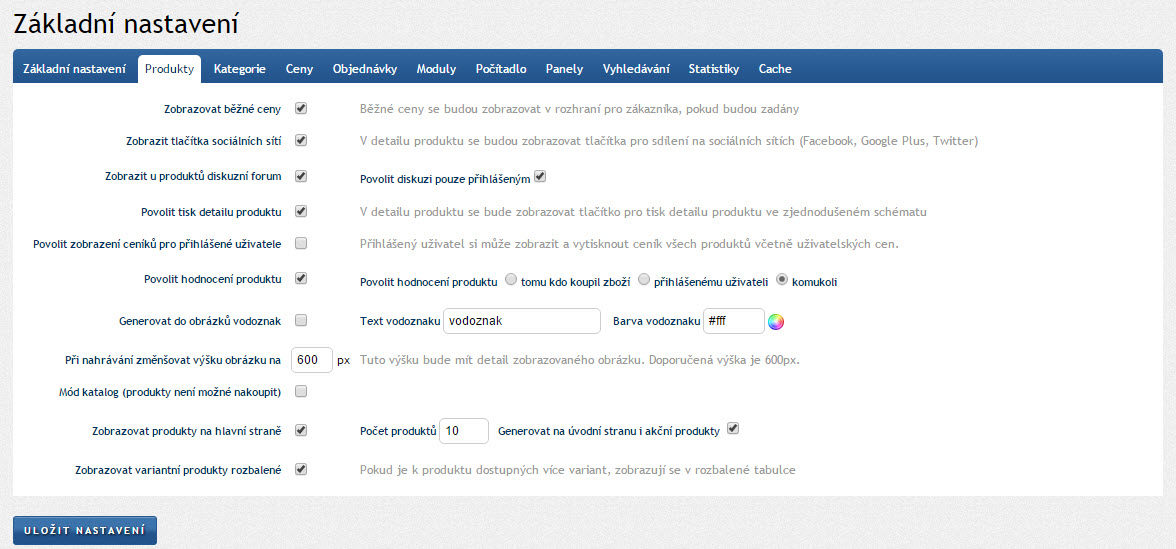Choose 'přihlášenému uživateli' radio button
Image resolution: width=1176 pixels, height=549 pixels.
pos(644,280)
